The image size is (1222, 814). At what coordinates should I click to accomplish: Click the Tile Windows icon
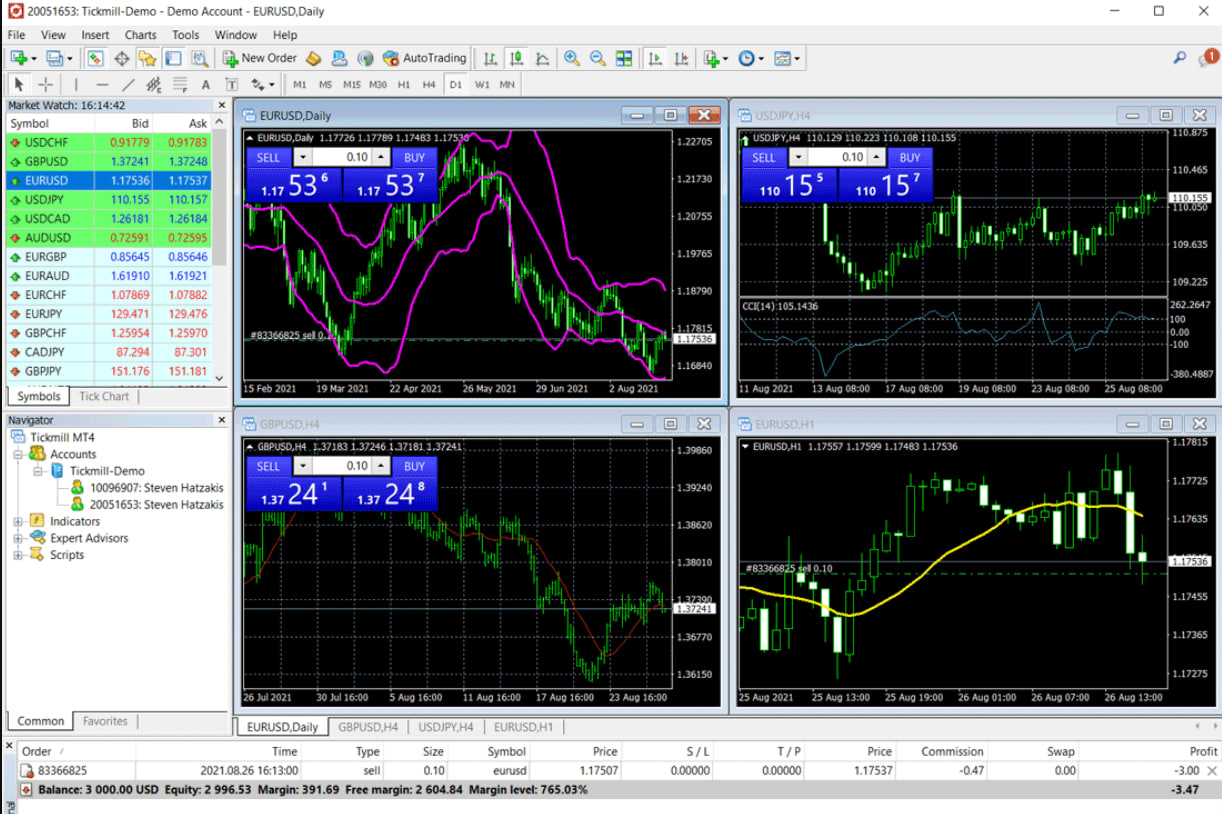624,59
